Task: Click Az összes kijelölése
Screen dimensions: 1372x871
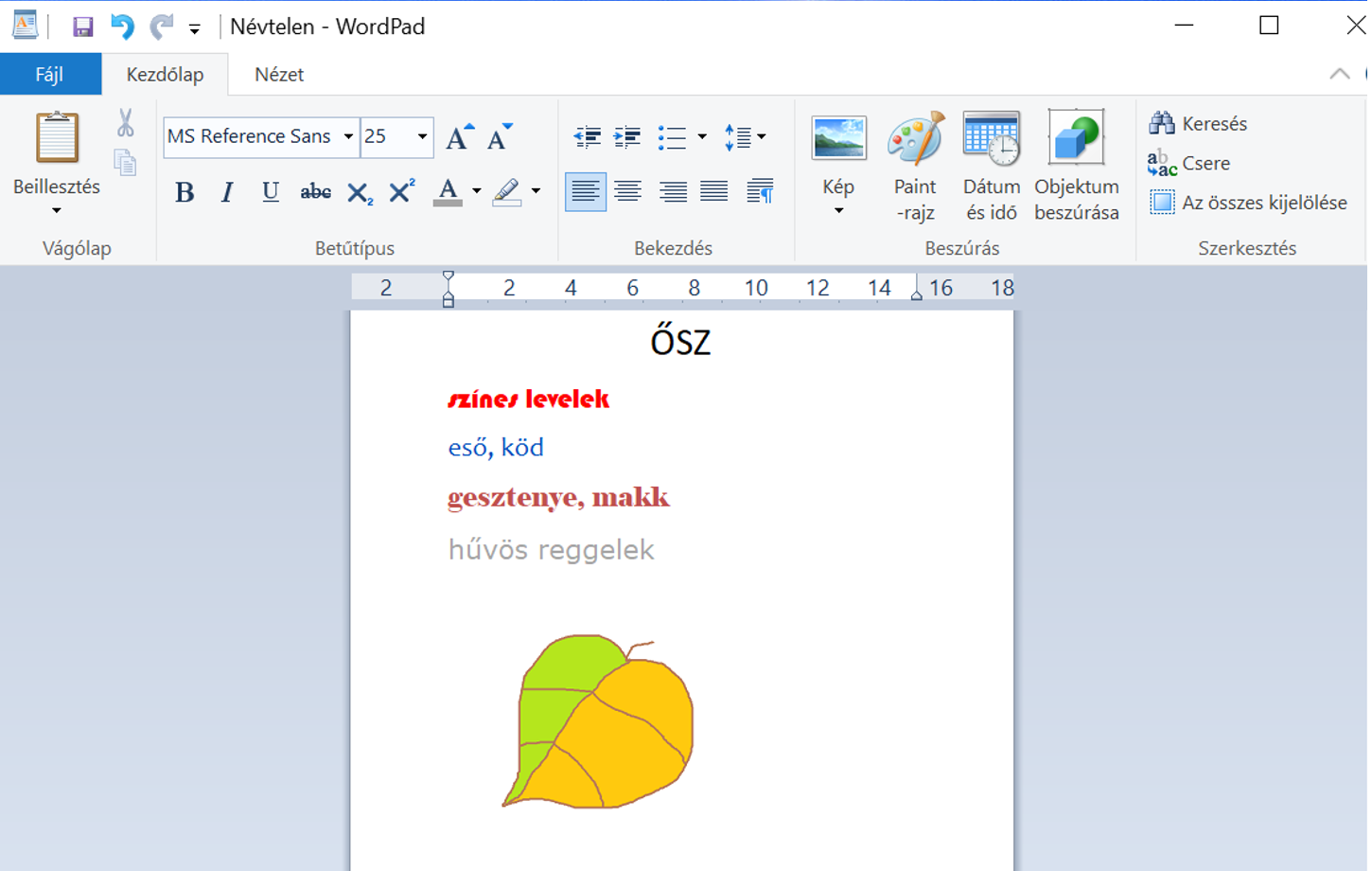Action: pyautogui.click(x=1249, y=203)
